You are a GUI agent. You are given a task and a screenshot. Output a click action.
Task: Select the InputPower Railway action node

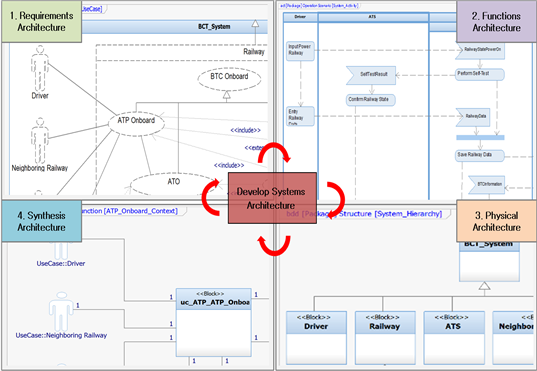click(x=300, y=51)
